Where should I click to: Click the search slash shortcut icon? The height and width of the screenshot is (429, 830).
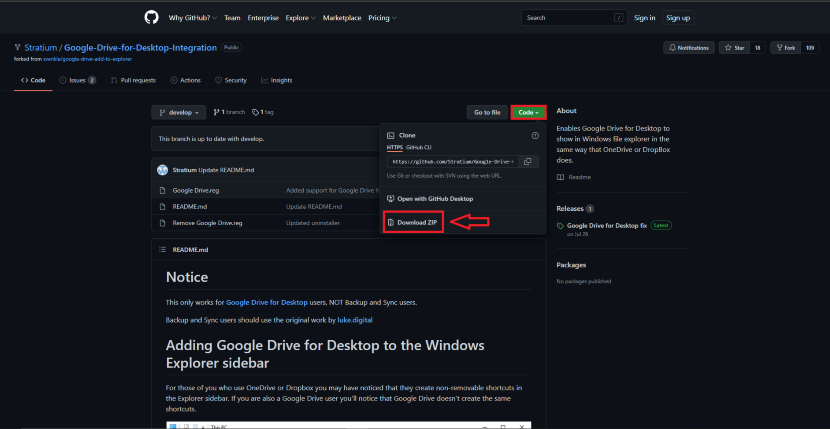coord(618,17)
